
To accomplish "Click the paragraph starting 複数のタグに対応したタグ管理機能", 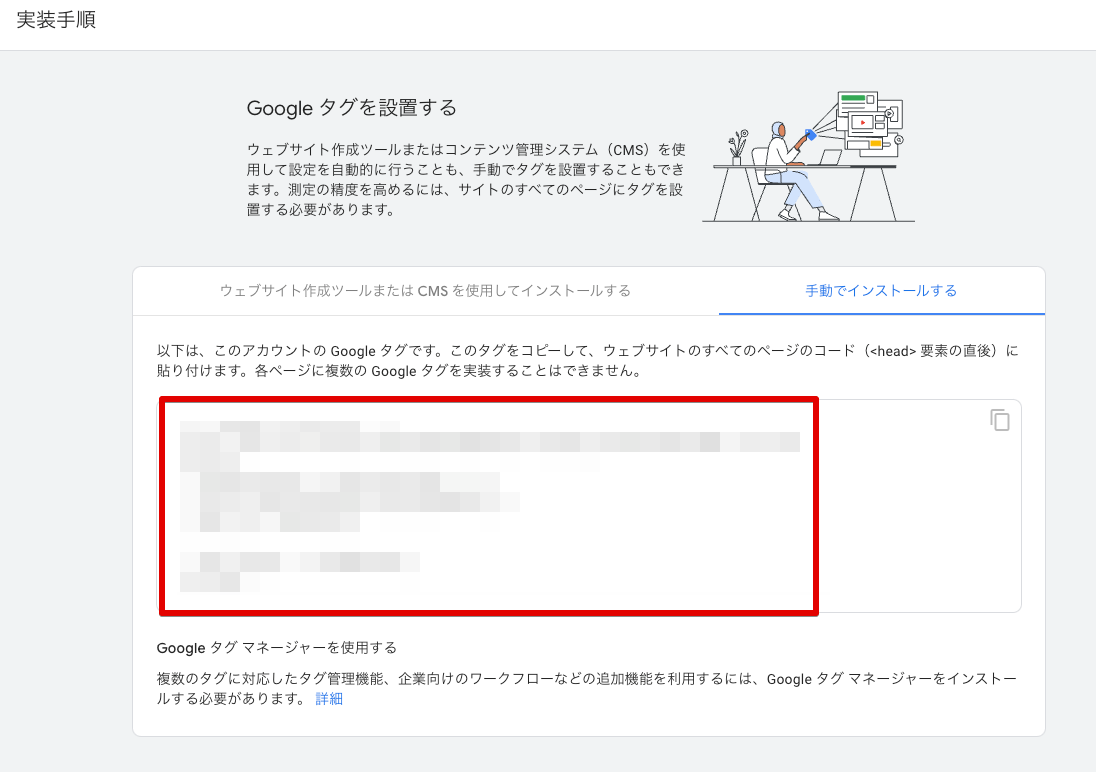I will pyautogui.click(x=587, y=689).
